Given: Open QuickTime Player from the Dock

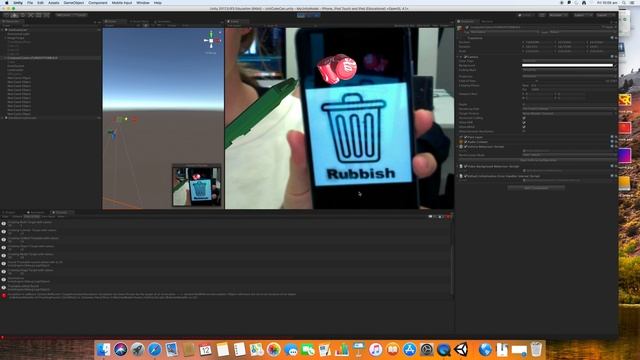Looking at the screenshot, I should pyautogui.click(x=444, y=350).
